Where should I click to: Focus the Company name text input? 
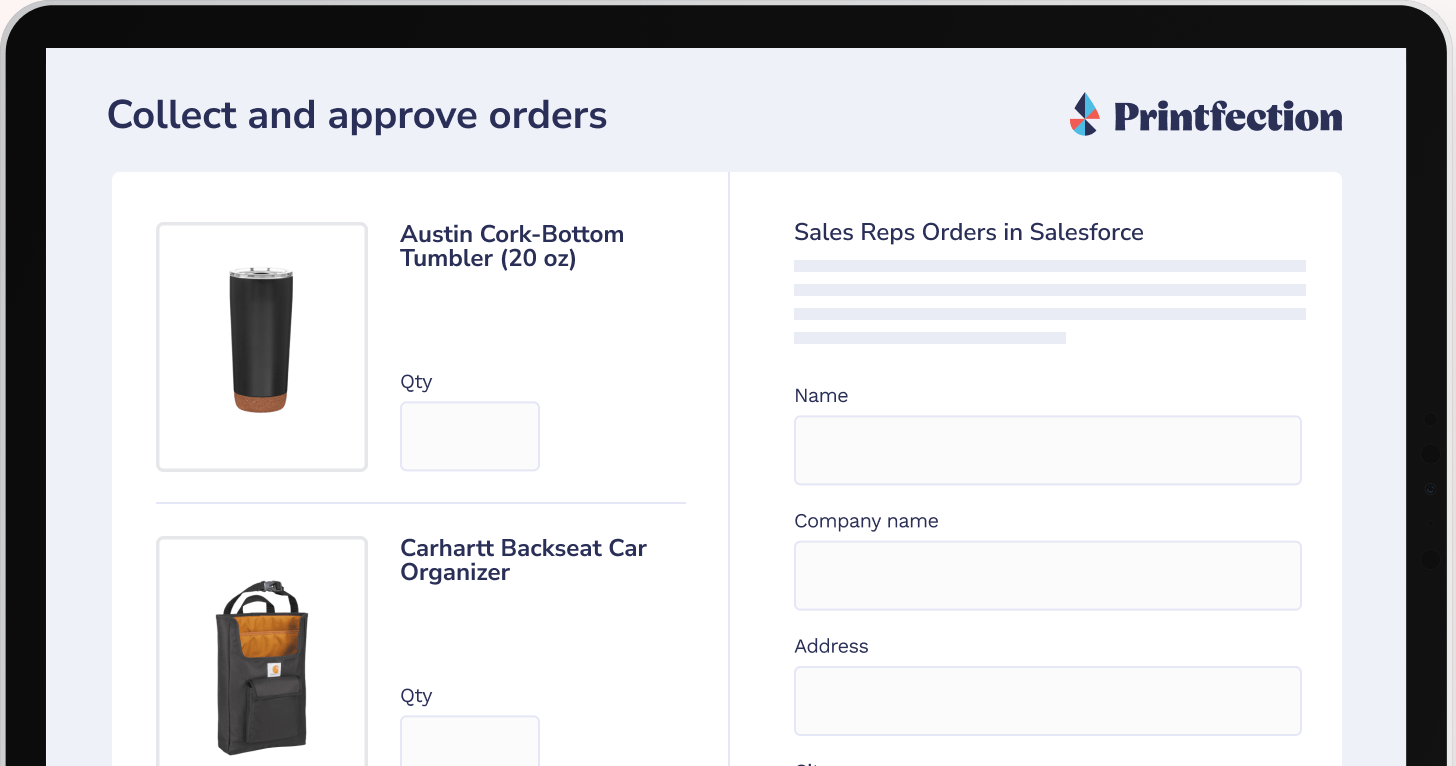pyautogui.click(x=1047, y=576)
